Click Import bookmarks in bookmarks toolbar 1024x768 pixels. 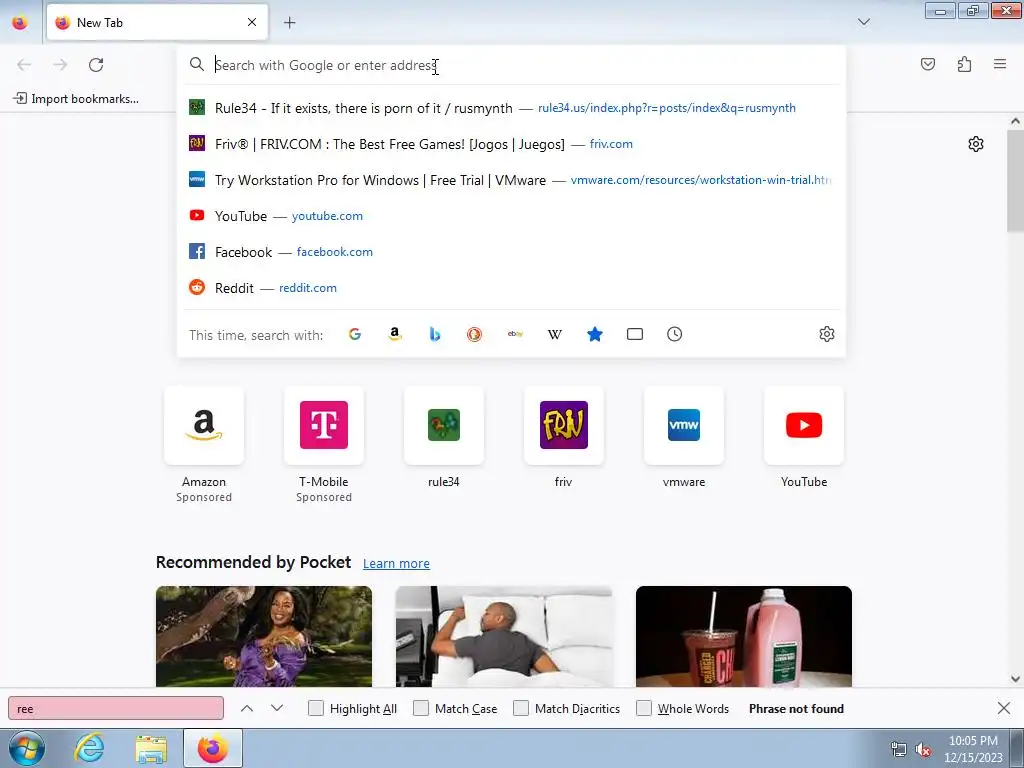[76, 99]
